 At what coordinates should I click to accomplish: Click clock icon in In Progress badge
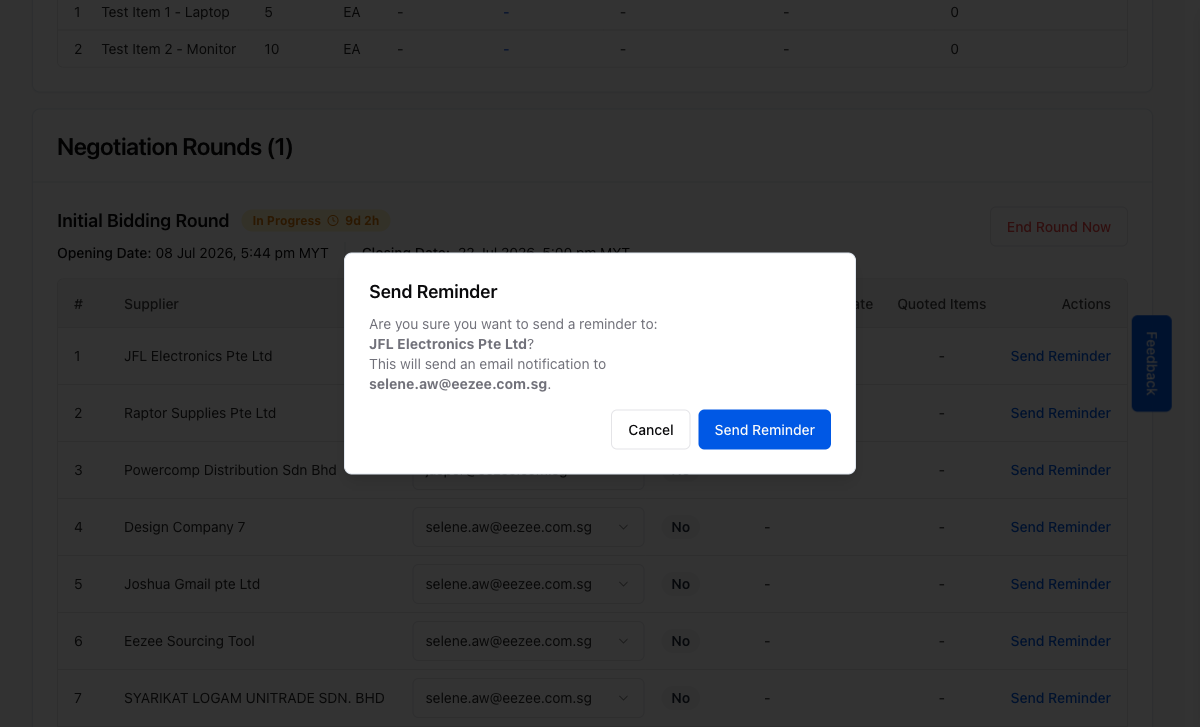point(333,221)
